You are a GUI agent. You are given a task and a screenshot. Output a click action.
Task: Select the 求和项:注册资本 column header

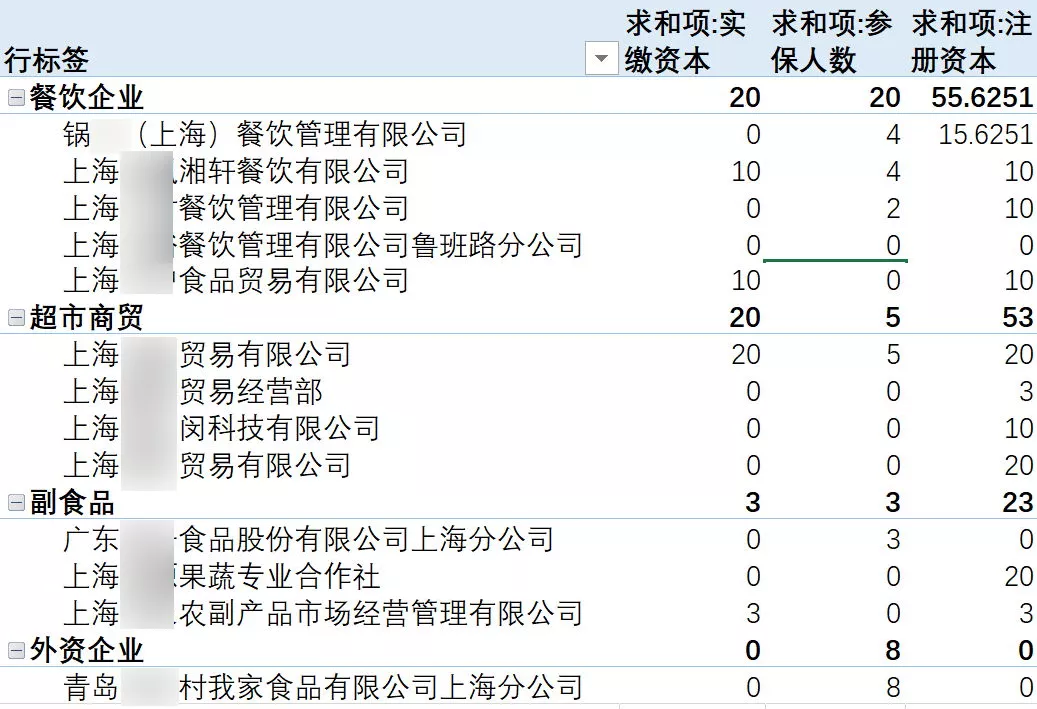[970, 42]
